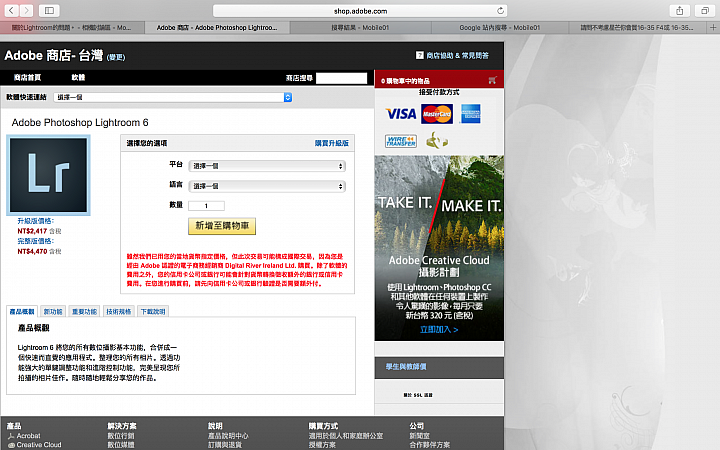Open the software (軟體) menu item
Viewport: 720px width, 450px height.
79,78
